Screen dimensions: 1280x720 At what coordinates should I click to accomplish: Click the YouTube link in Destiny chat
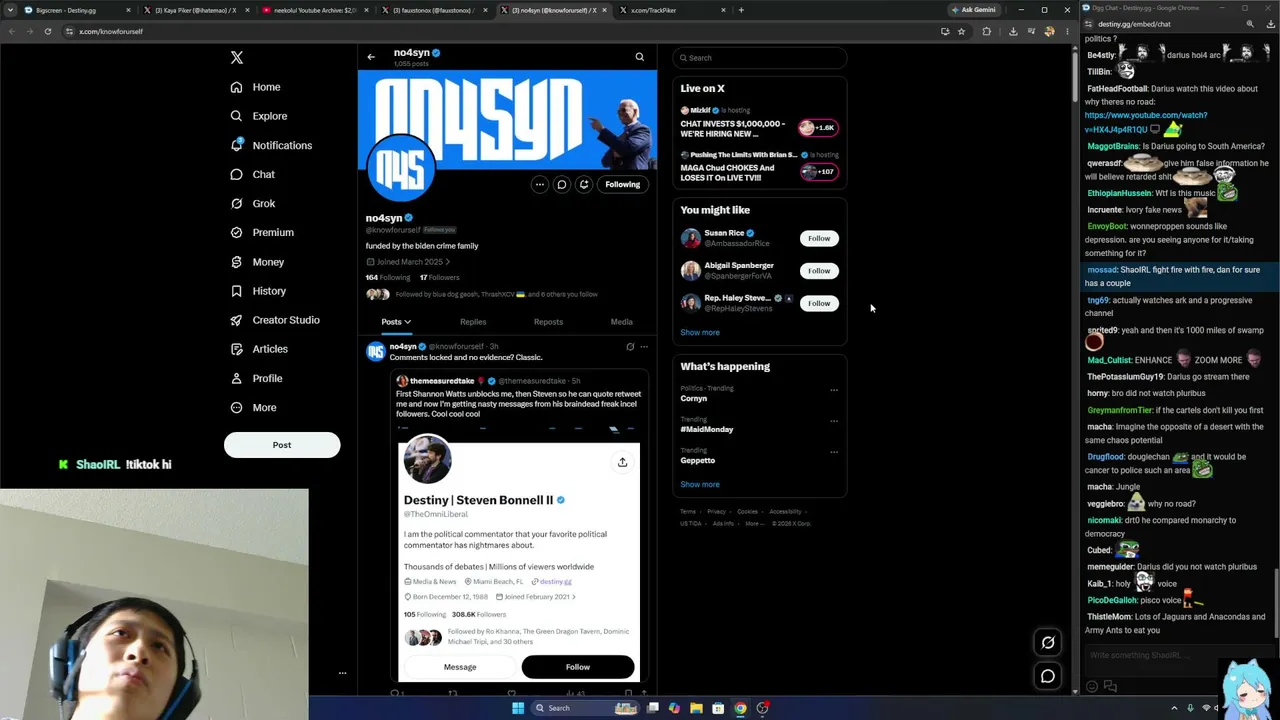click(1146, 122)
